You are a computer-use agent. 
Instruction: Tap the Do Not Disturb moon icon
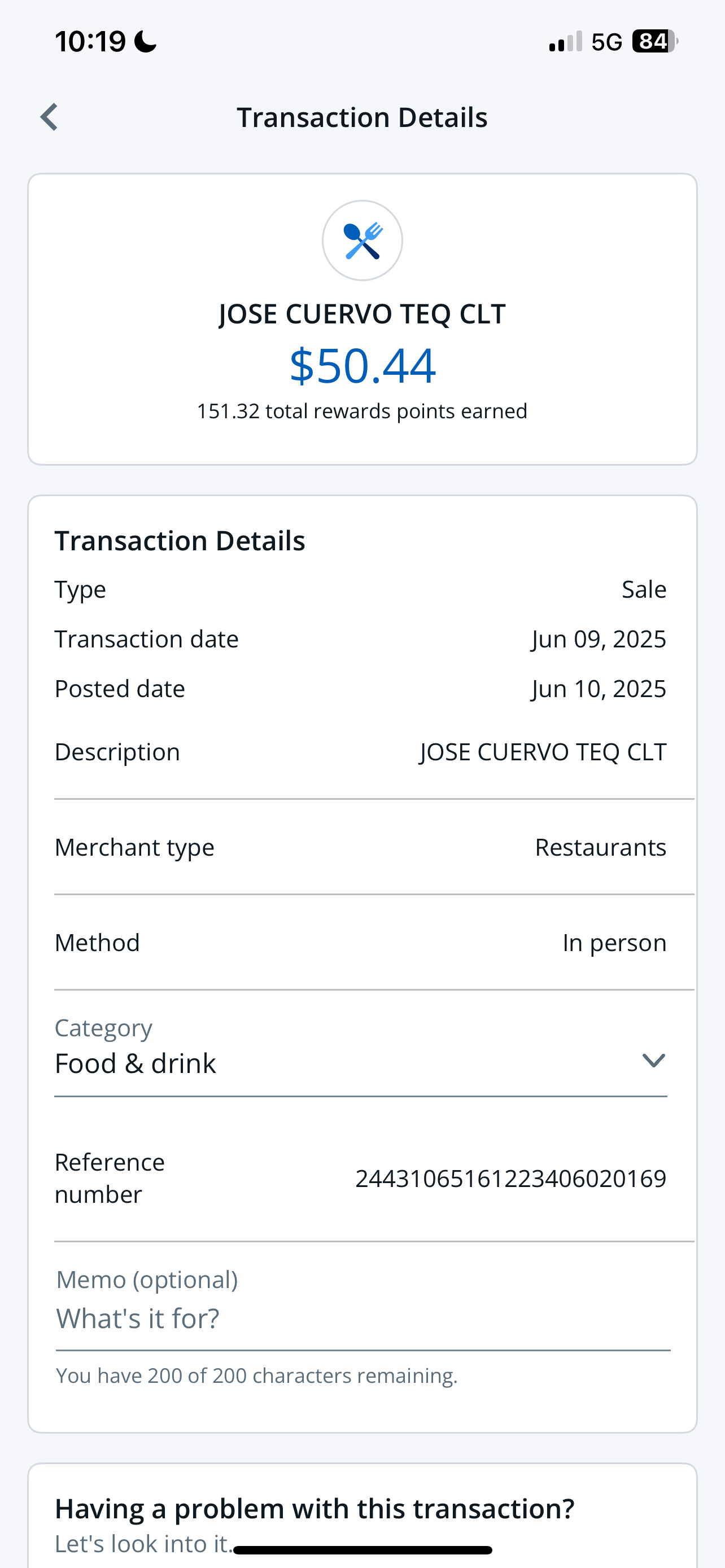click(x=145, y=42)
